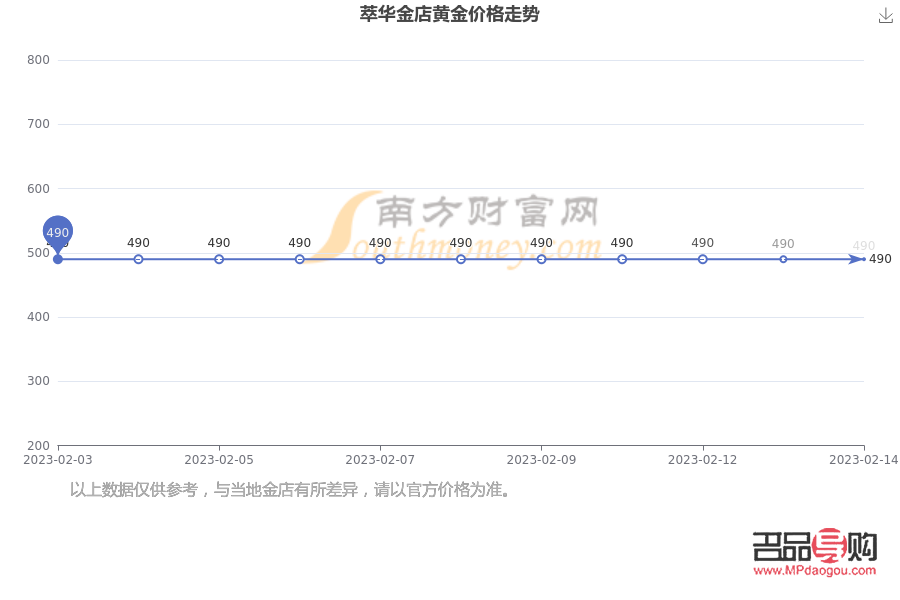Click the 2023-02-03 axis date label
Viewport: 900px width, 600px height.
click(x=57, y=460)
